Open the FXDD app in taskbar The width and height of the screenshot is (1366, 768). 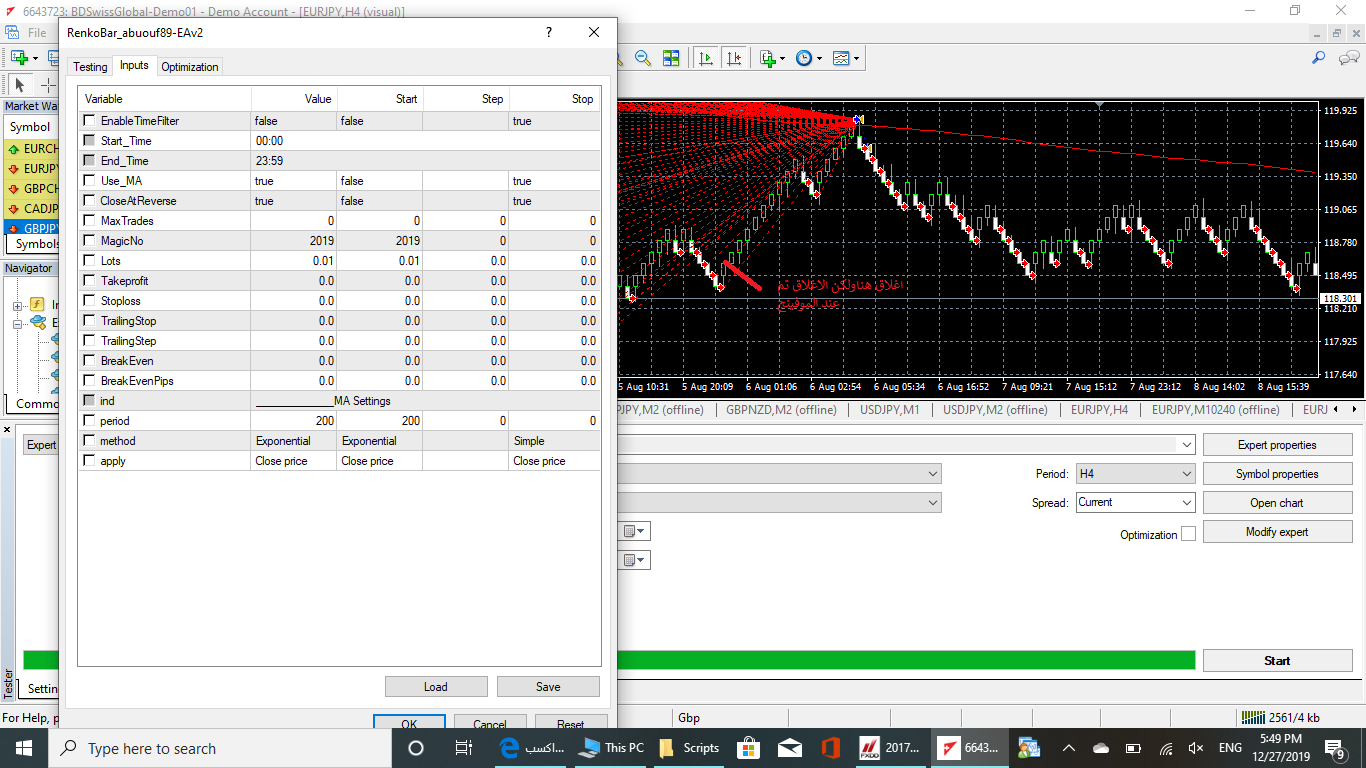tap(889, 748)
